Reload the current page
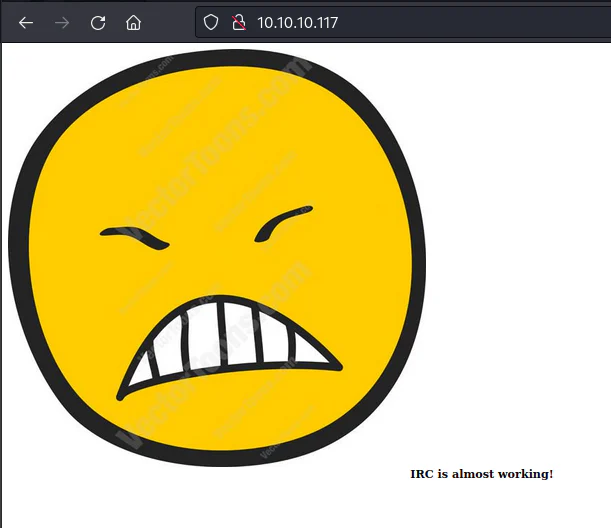Screen dimensions: 611x528 pyautogui.click(x=98, y=23)
